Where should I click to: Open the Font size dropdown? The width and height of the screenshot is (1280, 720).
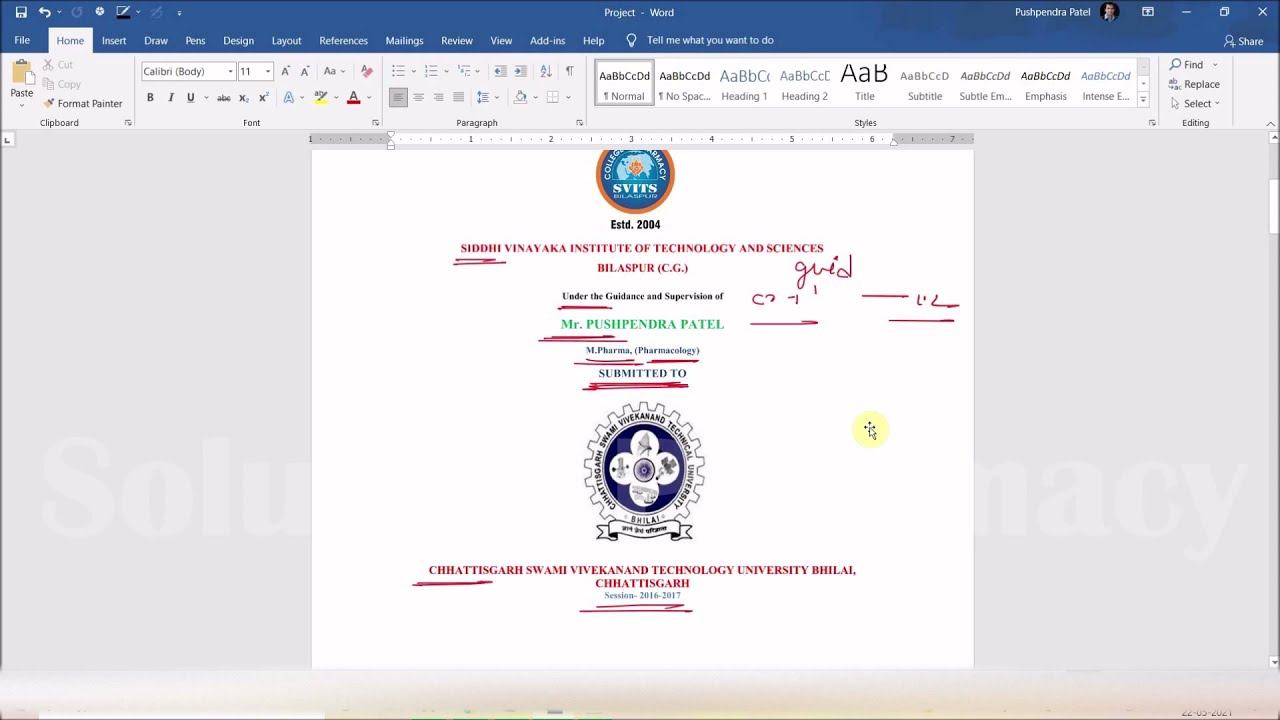268,71
